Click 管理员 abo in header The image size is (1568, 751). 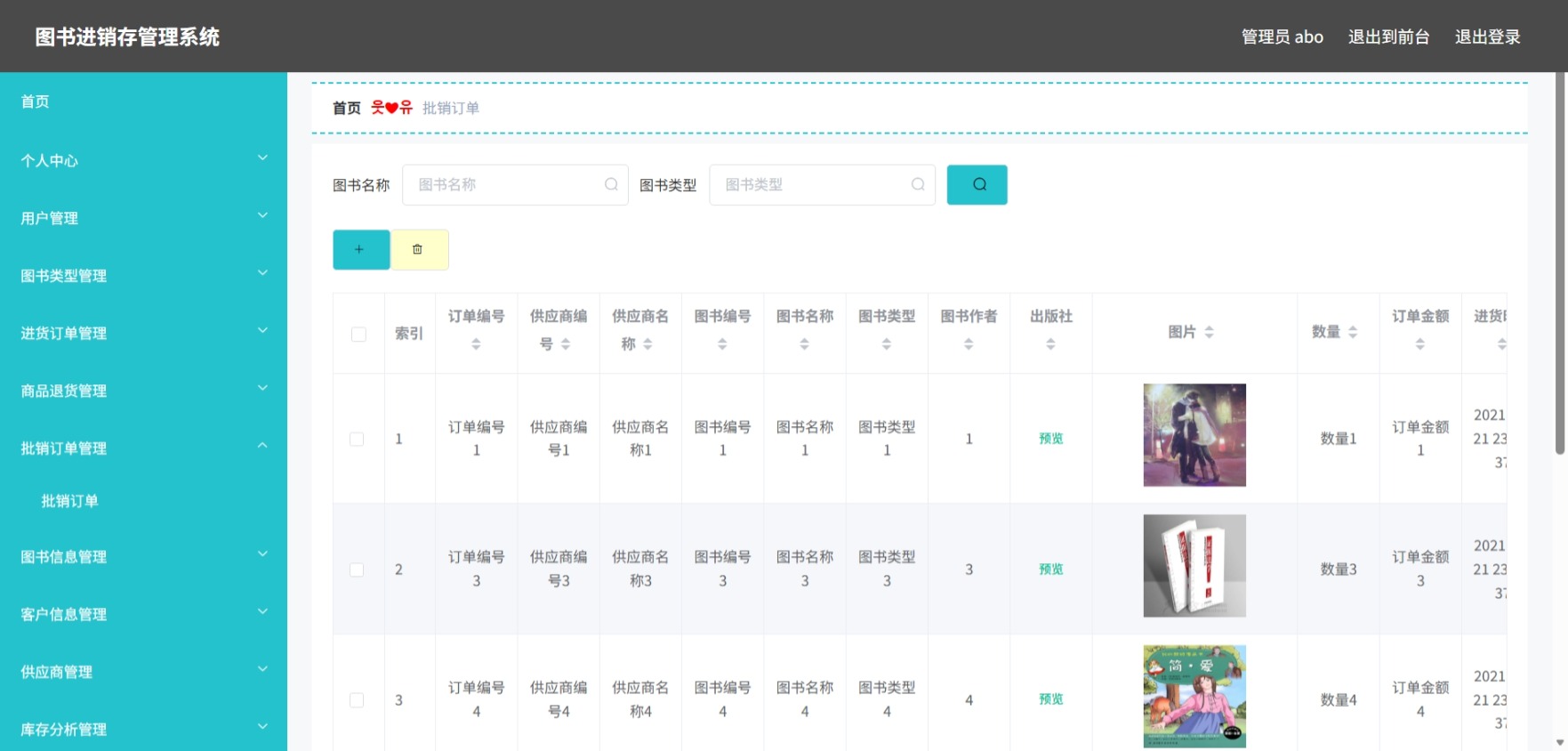pos(1282,36)
